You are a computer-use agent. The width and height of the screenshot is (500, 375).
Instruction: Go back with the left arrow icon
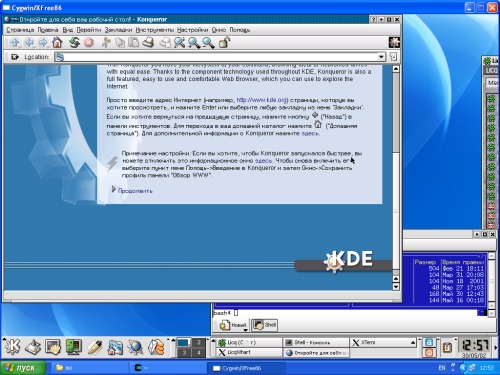tap(29, 43)
